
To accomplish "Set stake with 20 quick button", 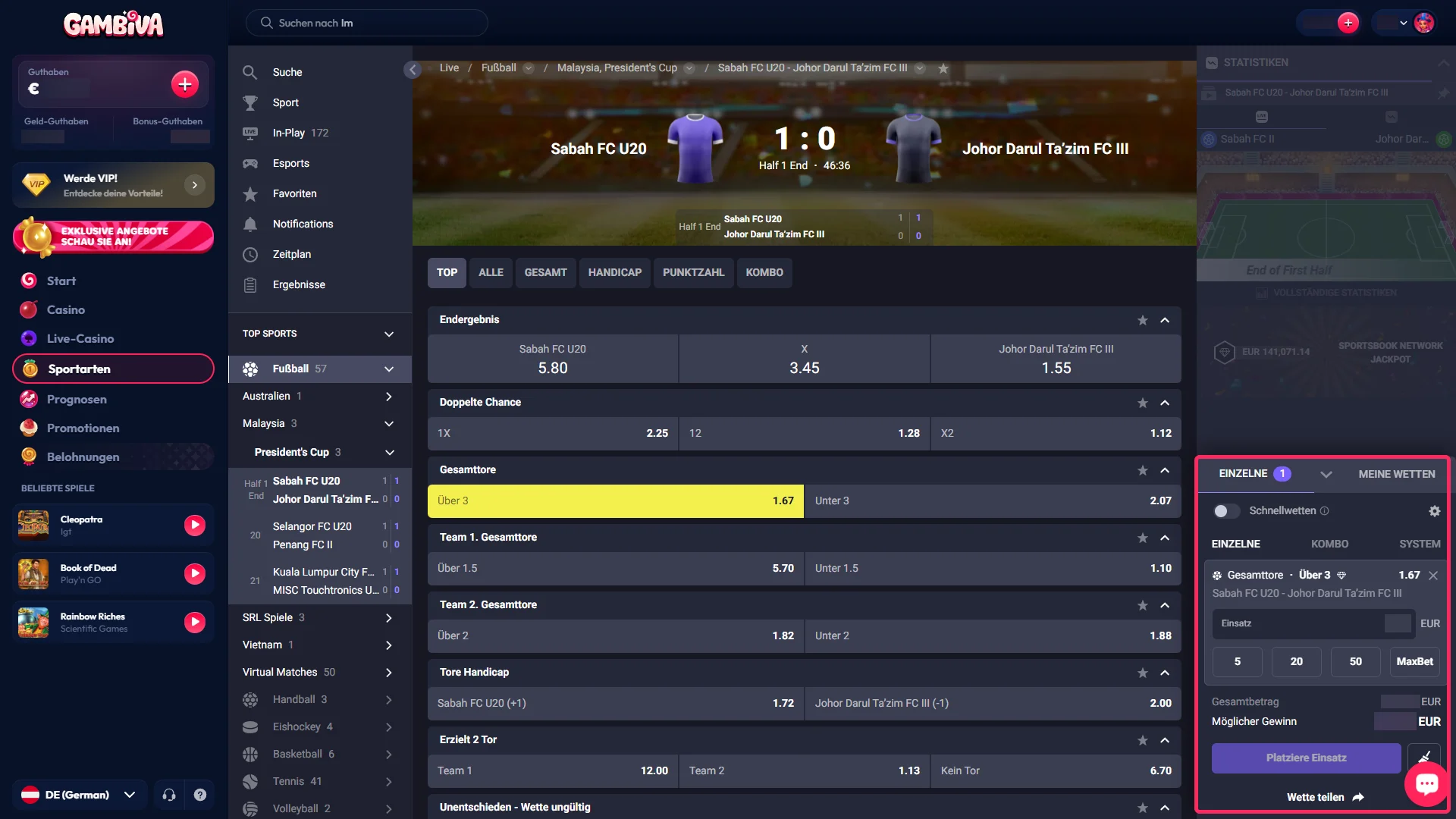I will 1297,662.
